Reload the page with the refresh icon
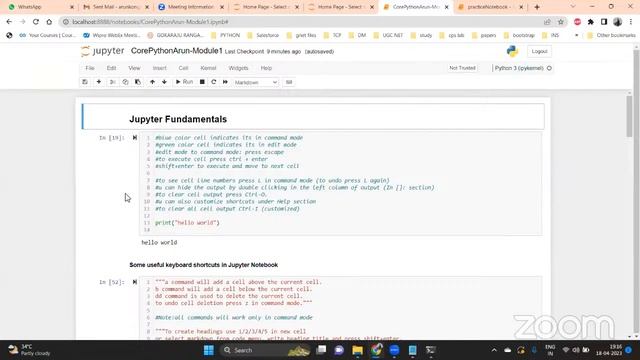The height and width of the screenshot is (360, 640). [36, 22]
